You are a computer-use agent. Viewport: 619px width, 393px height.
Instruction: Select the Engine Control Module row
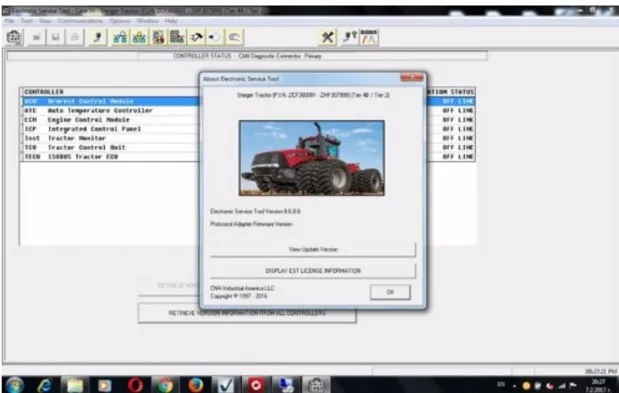point(248,120)
